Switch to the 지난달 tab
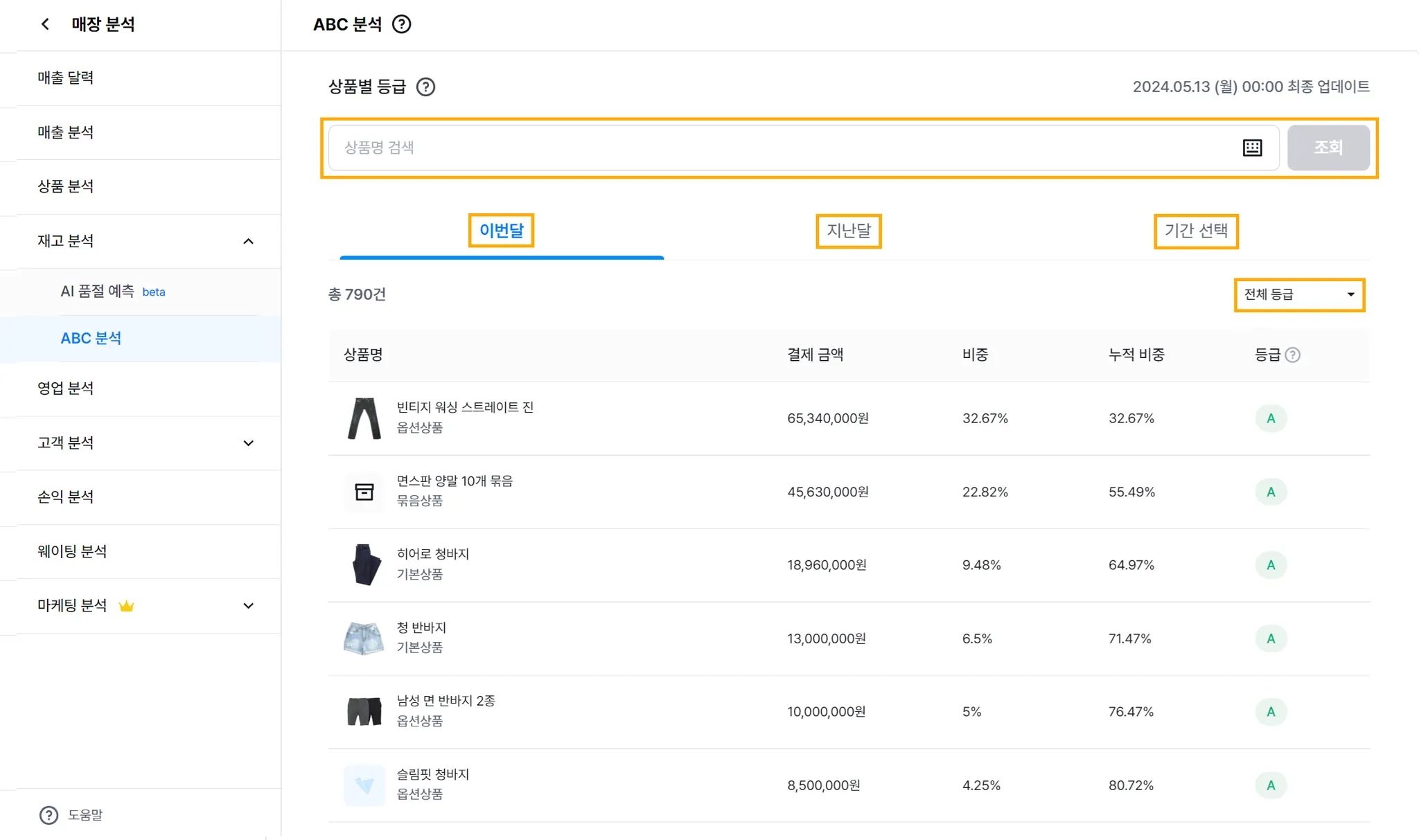This screenshot has width=1419, height=840. point(848,231)
